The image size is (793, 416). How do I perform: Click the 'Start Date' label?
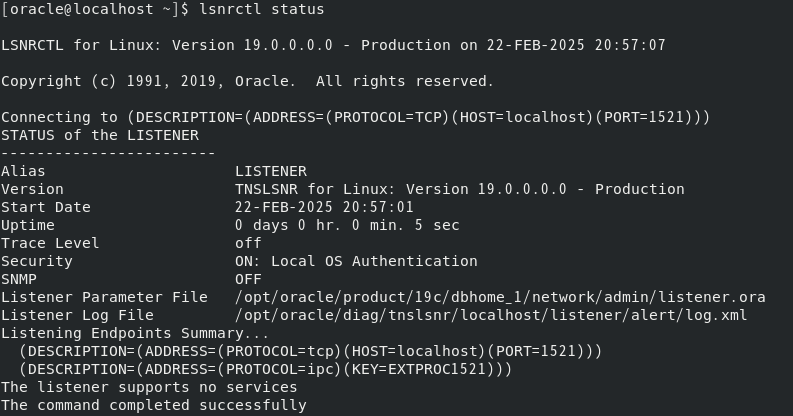pyautogui.click(x=46, y=207)
